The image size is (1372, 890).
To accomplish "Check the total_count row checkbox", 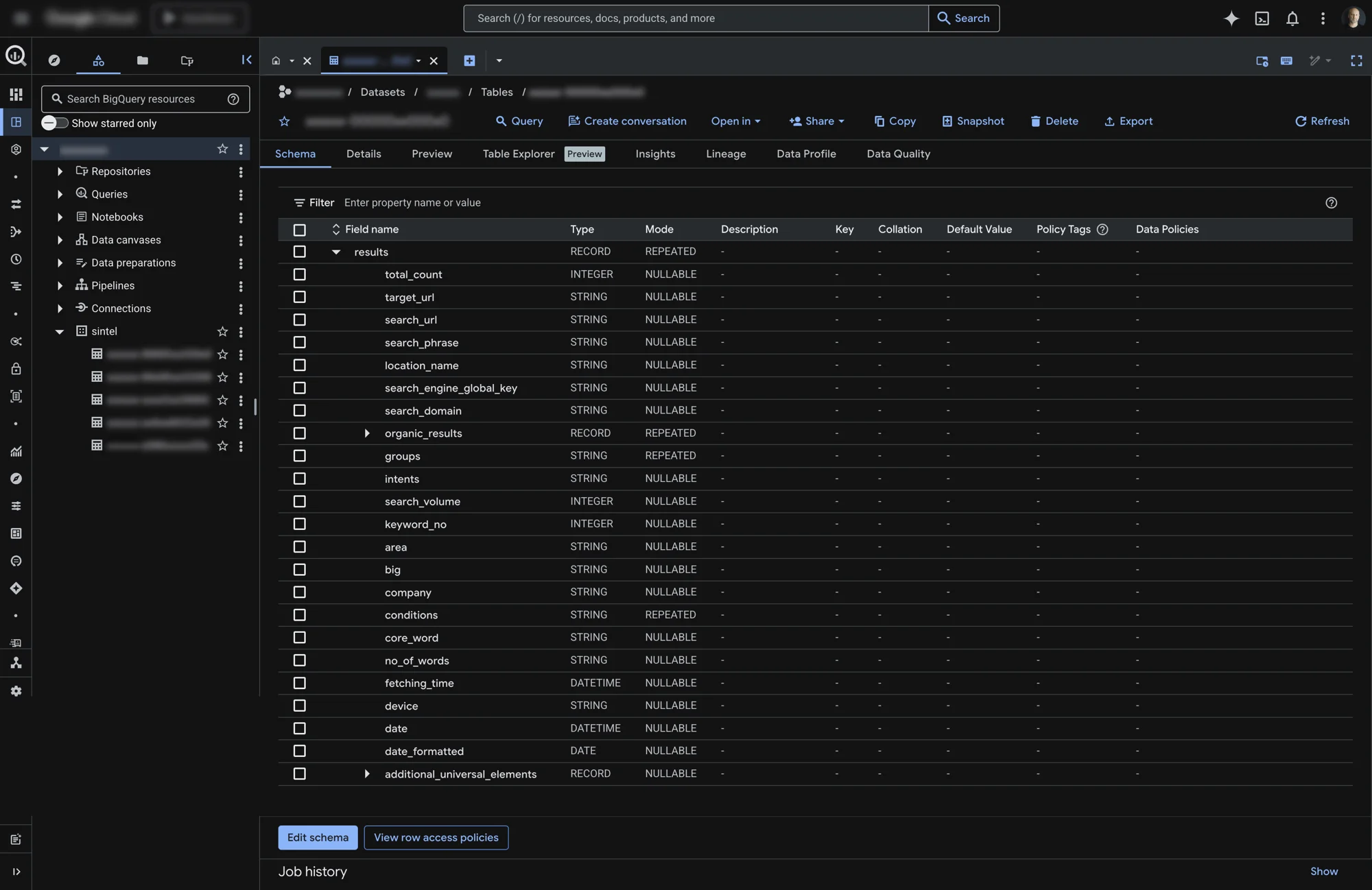I will (x=300, y=274).
